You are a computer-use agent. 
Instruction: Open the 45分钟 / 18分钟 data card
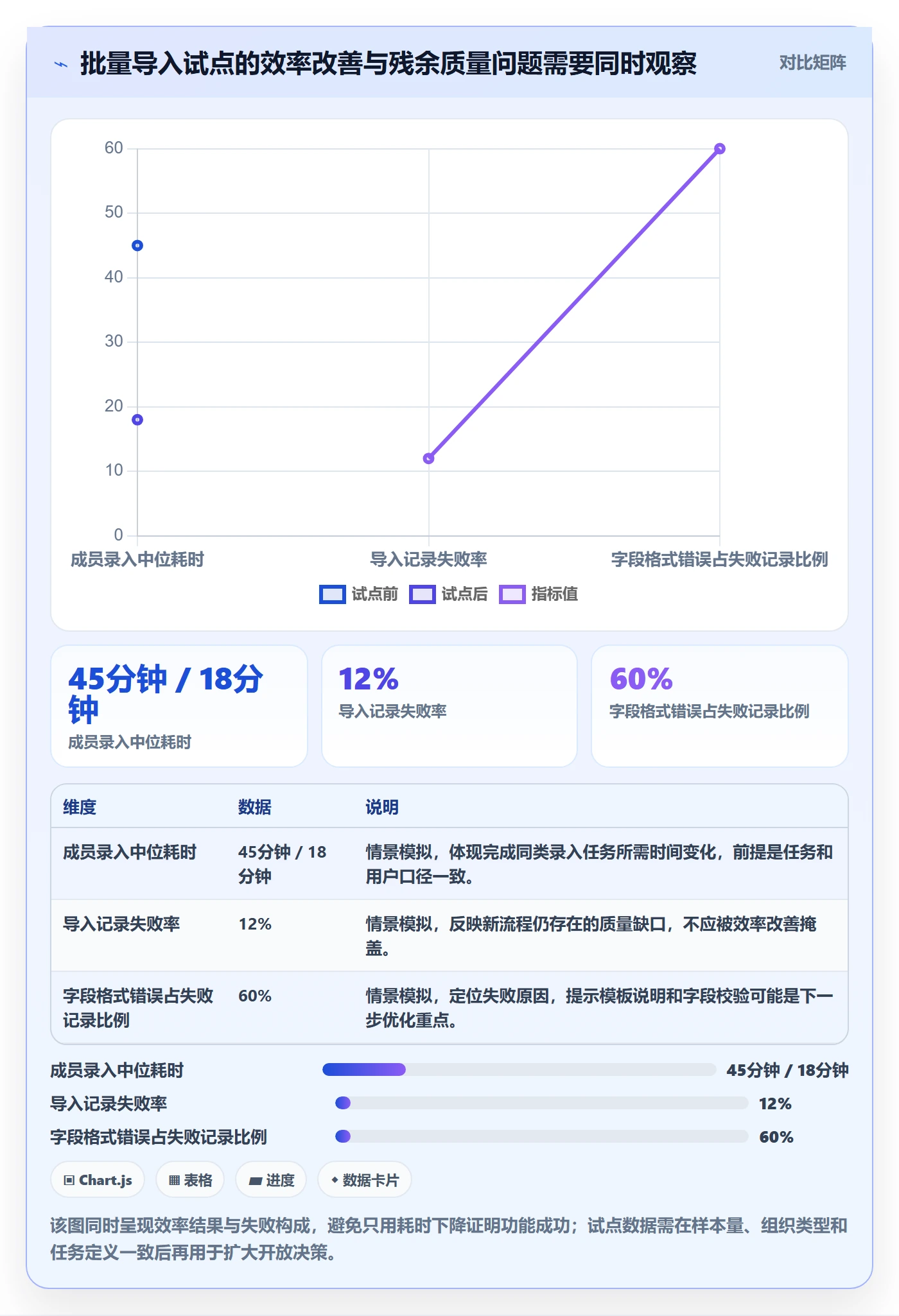[179, 706]
